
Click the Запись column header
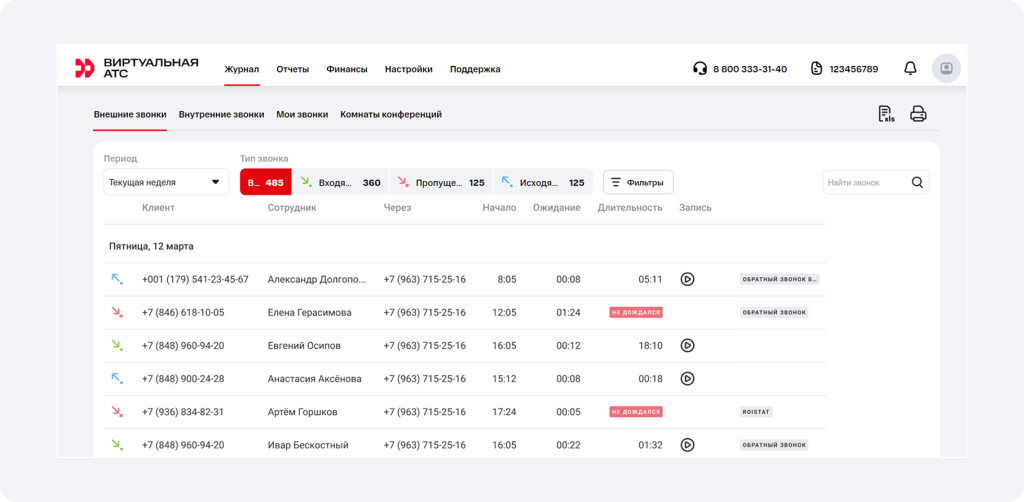click(696, 208)
